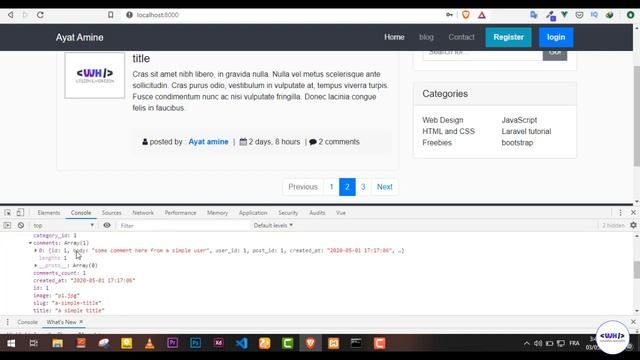Screen dimensions: 640x360
Task: Toggle device toolbar in DevTools
Action: 20,213
